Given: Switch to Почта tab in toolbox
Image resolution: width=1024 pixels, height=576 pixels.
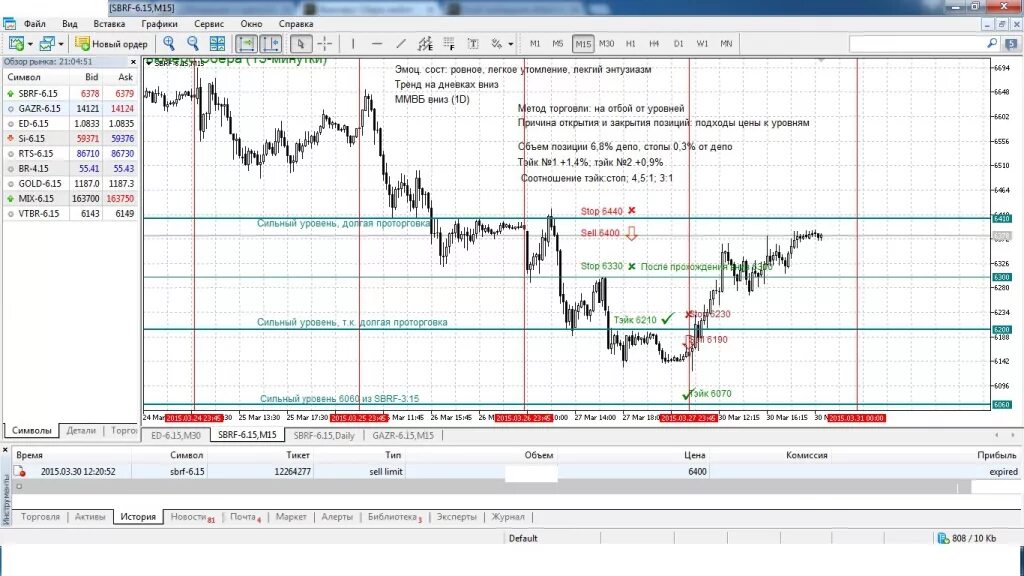Looking at the screenshot, I should [245, 517].
